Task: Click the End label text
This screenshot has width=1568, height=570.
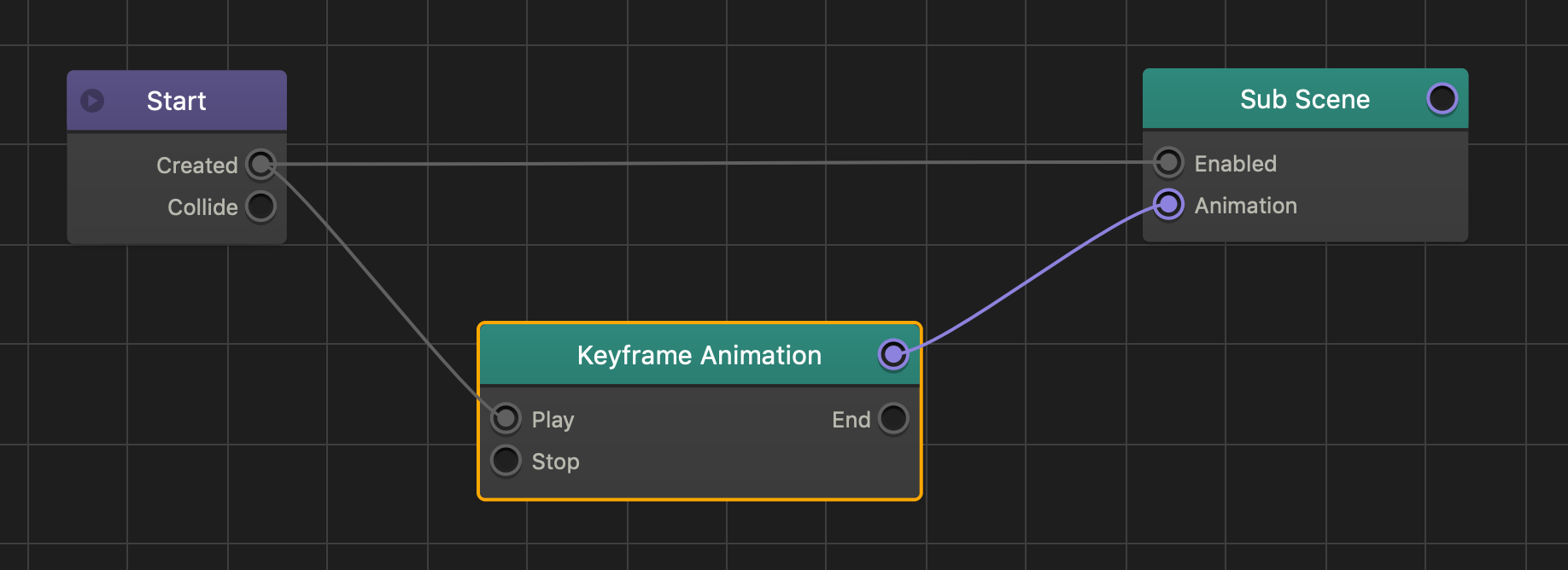Action: click(x=851, y=419)
